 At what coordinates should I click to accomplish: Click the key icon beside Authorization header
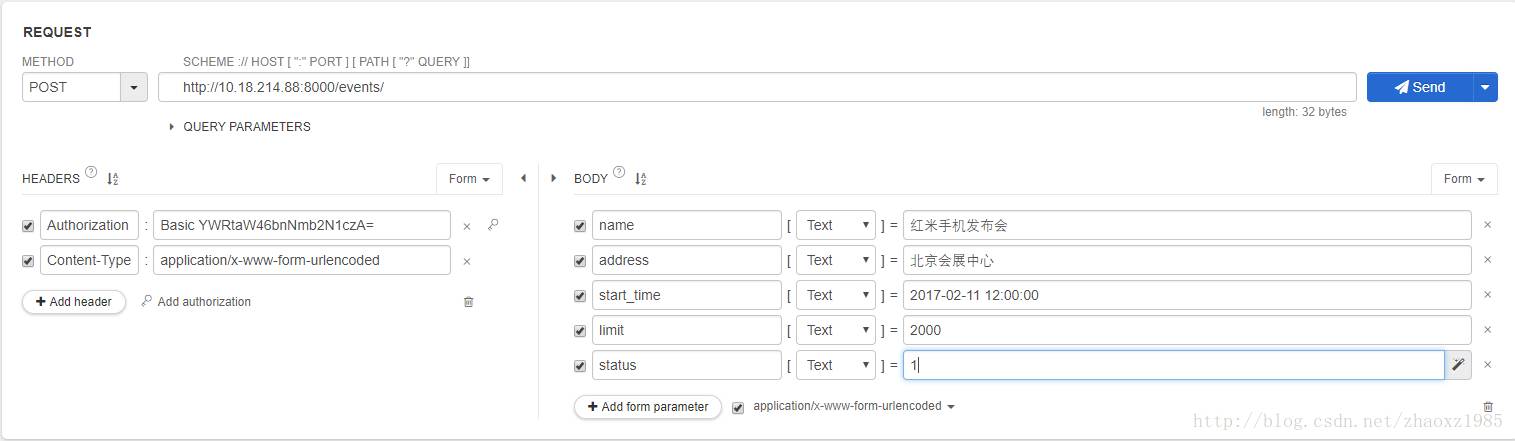[493, 225]
